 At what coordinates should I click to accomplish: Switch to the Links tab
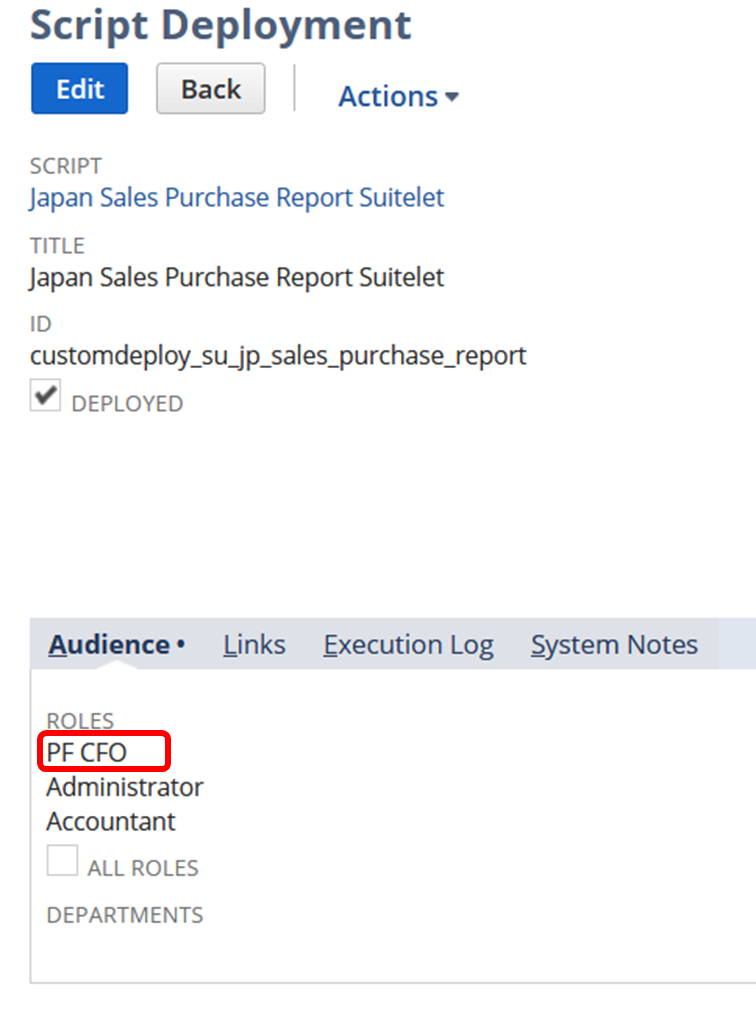[254, 645]
